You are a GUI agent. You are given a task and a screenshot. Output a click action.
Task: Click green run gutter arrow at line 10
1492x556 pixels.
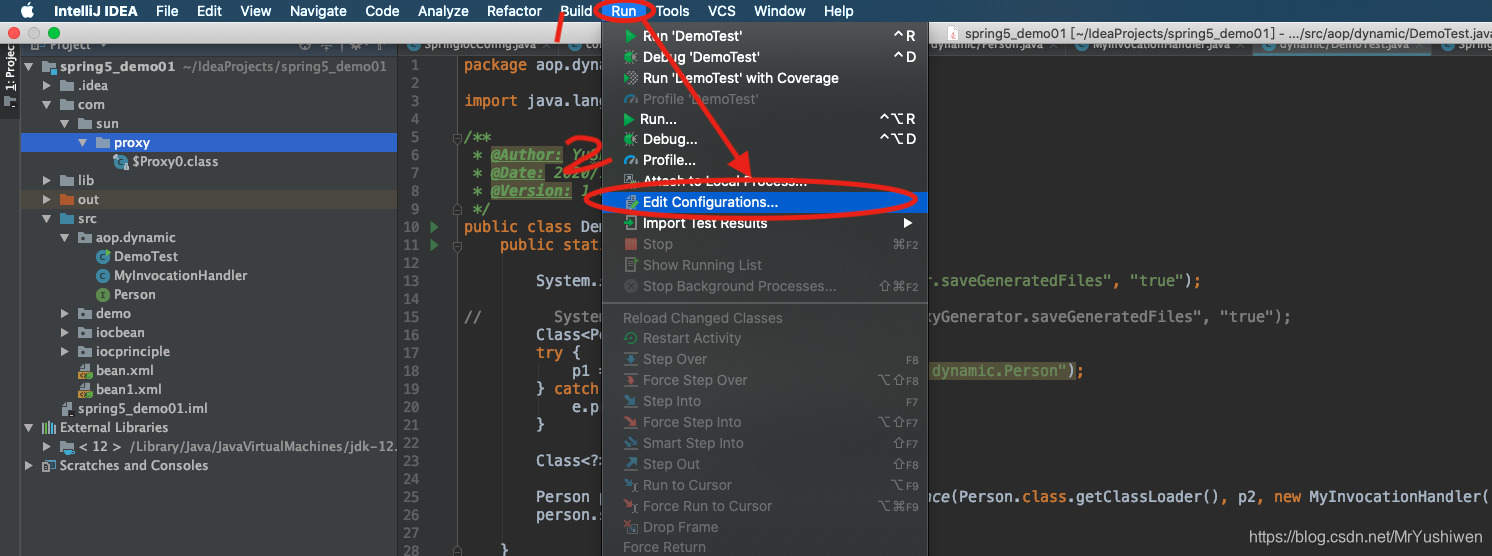pos(433,227)
